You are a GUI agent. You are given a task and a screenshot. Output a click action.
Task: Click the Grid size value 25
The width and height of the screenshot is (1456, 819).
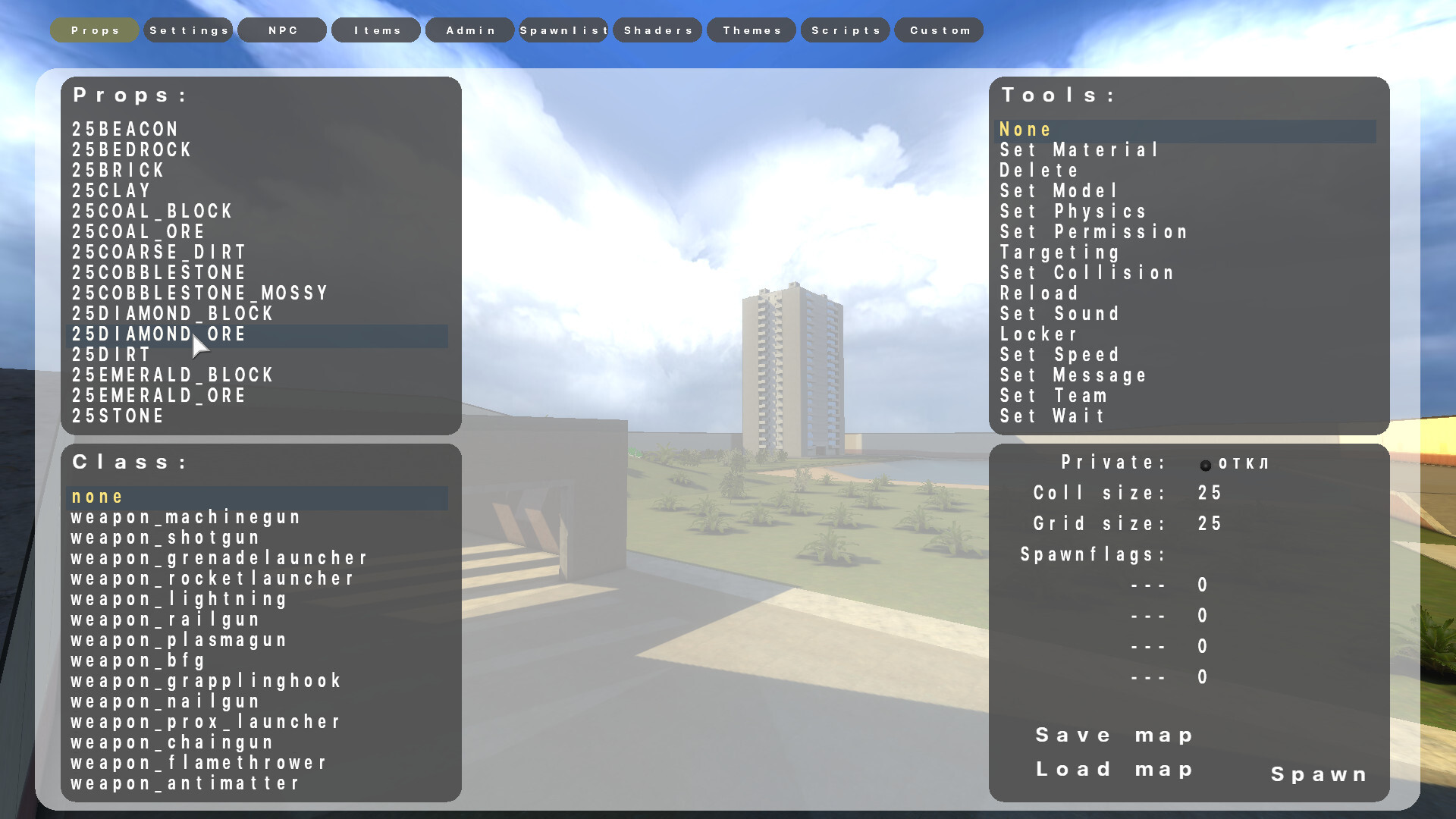1210,524
